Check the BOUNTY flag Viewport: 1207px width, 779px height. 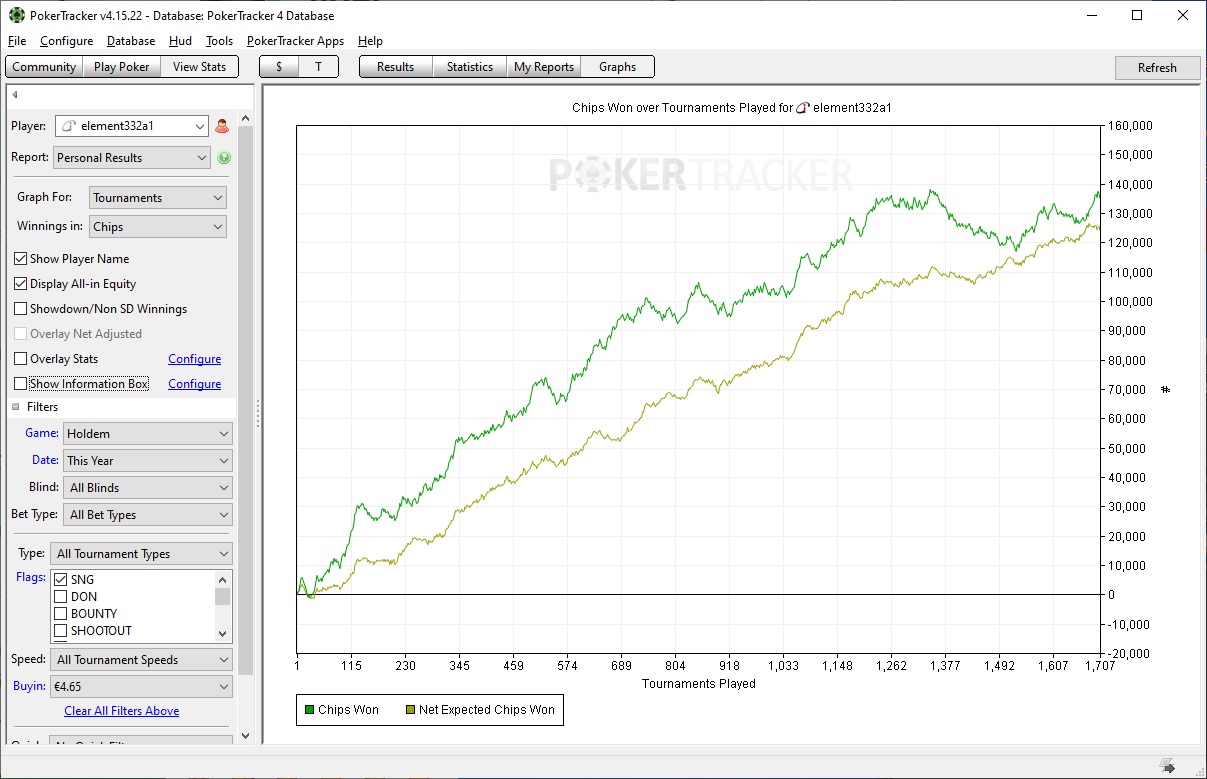[61, 614]
